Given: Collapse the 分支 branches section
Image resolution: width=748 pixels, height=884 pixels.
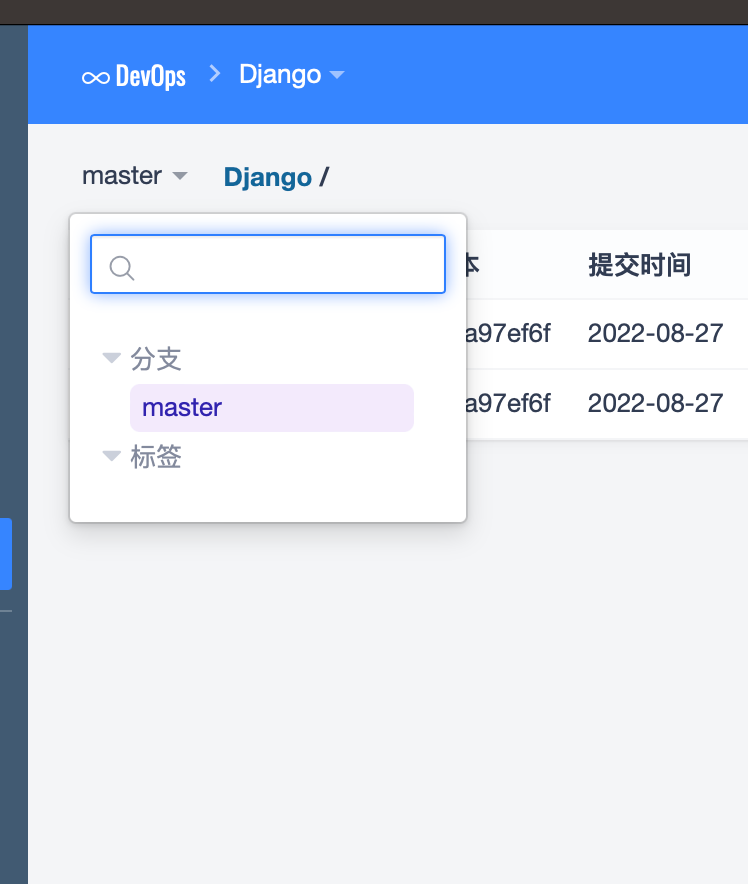Looking at the screenshot, I should click(112, 358).
